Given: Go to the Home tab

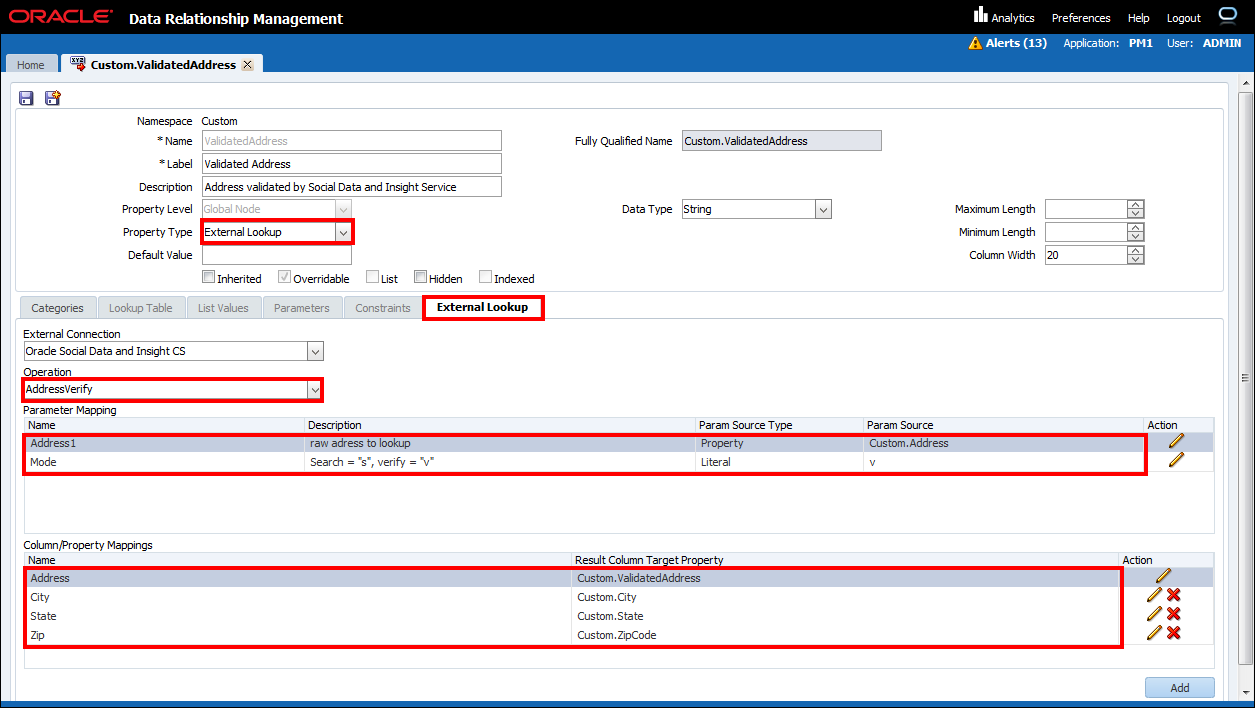Looking at the screenshot, I should (31, 65).
